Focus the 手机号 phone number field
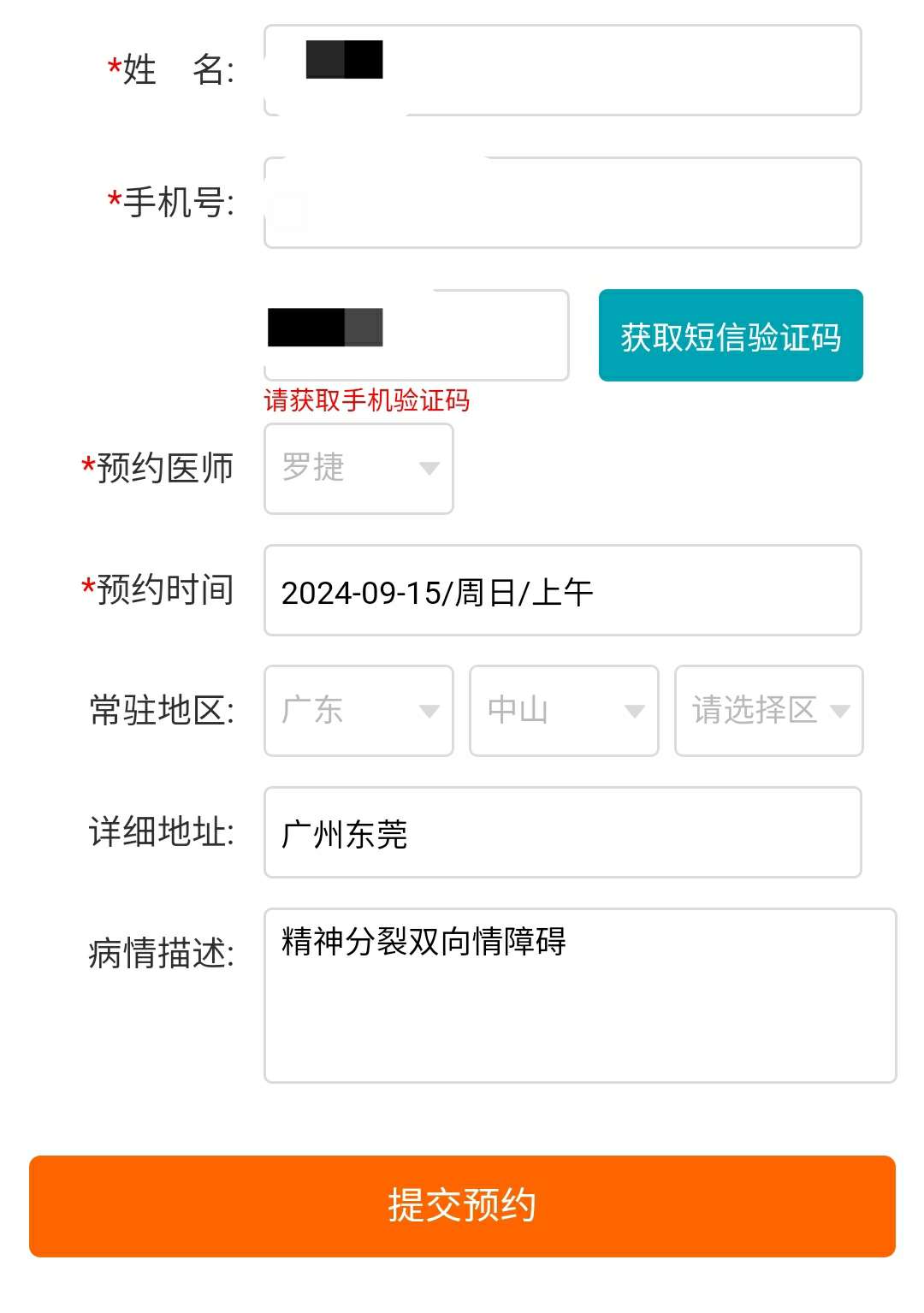 562,203
